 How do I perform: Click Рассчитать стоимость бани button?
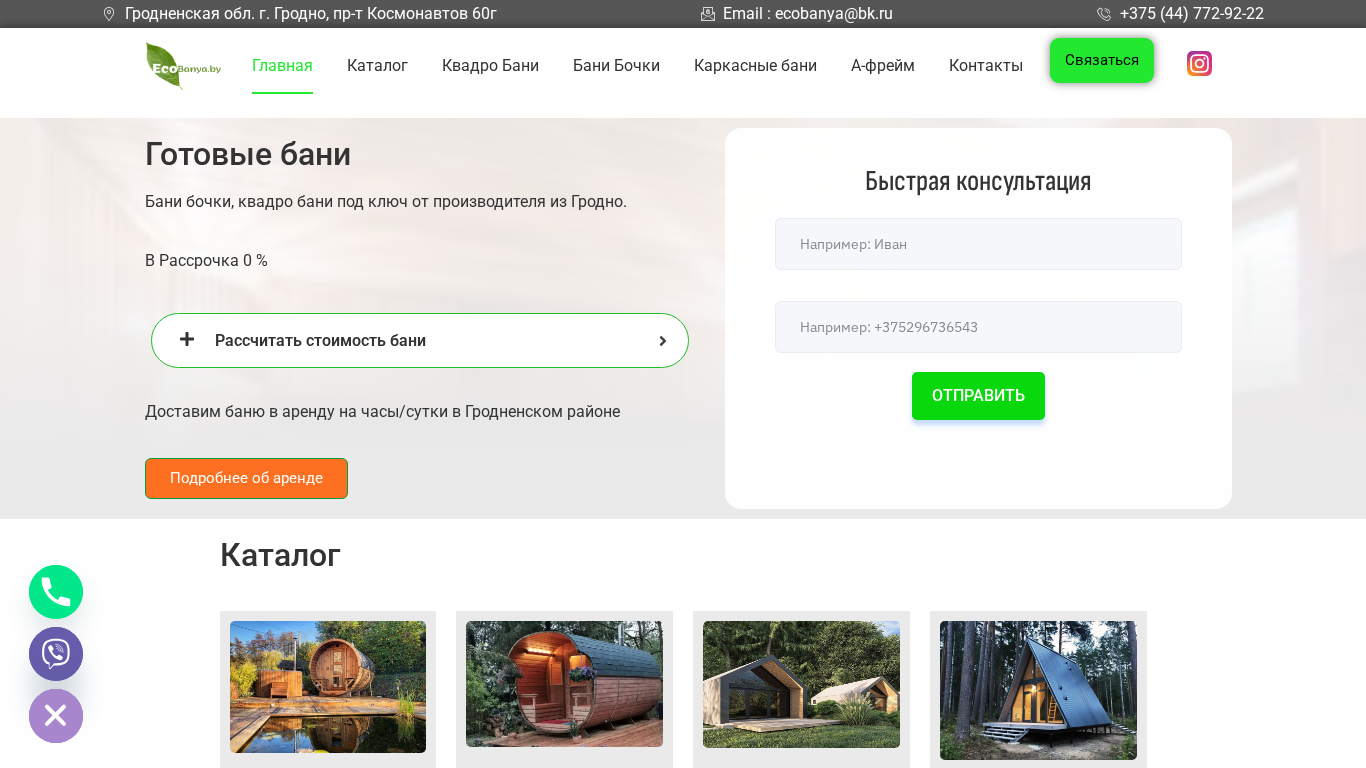(420, 340)
